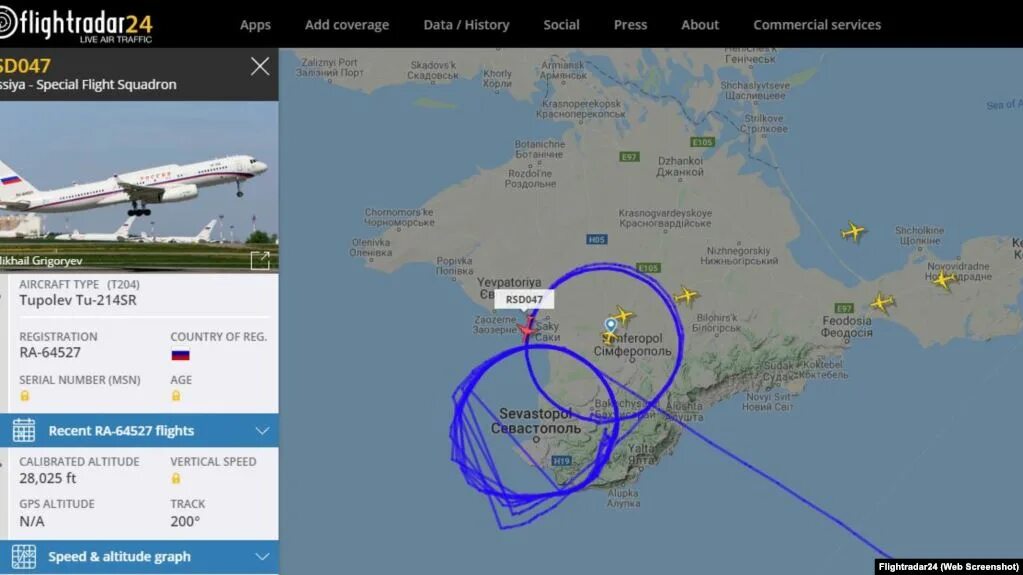Open the Data / History menu
The image size is (1023, 575).
coord(466,25)
